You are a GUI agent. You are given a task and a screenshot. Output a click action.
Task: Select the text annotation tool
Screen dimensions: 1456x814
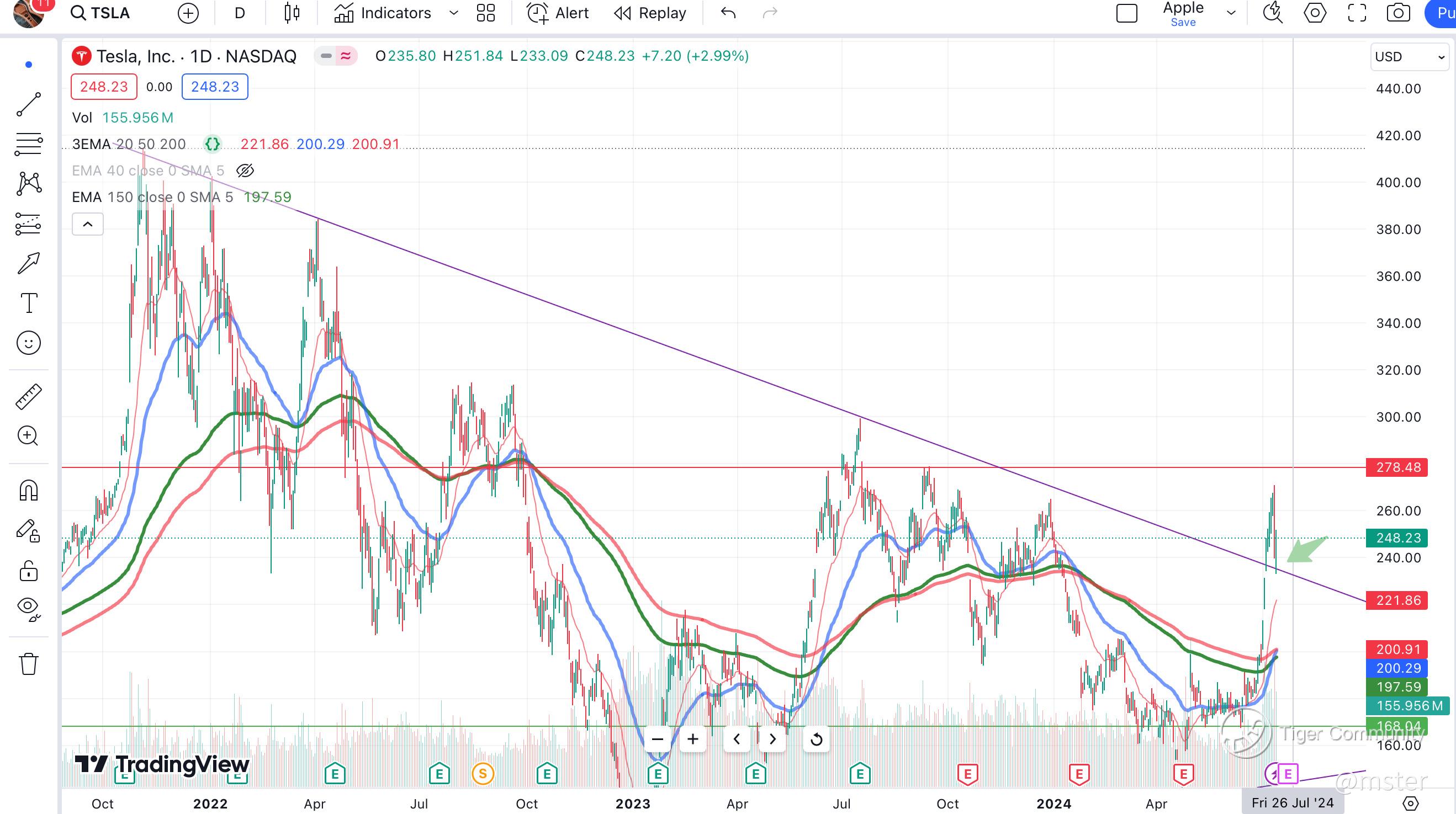(28, 304)
